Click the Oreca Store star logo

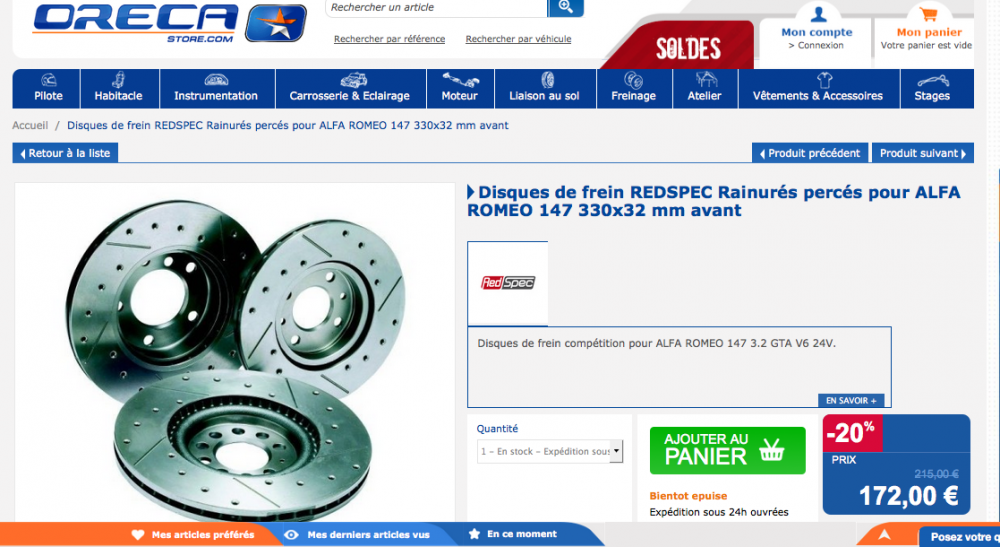pos(276,23)
